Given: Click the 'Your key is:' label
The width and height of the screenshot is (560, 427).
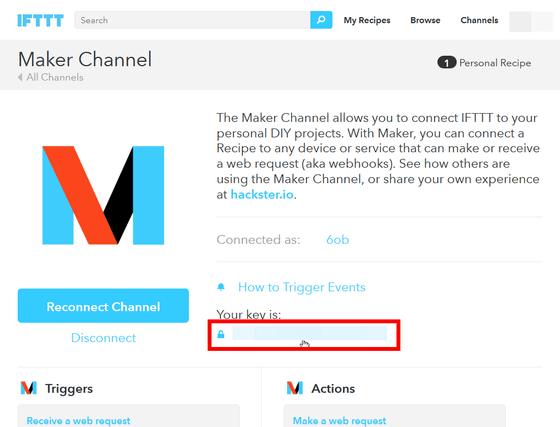Looking at the screenshot, I should pyautogui.click(x=249, y=314).
